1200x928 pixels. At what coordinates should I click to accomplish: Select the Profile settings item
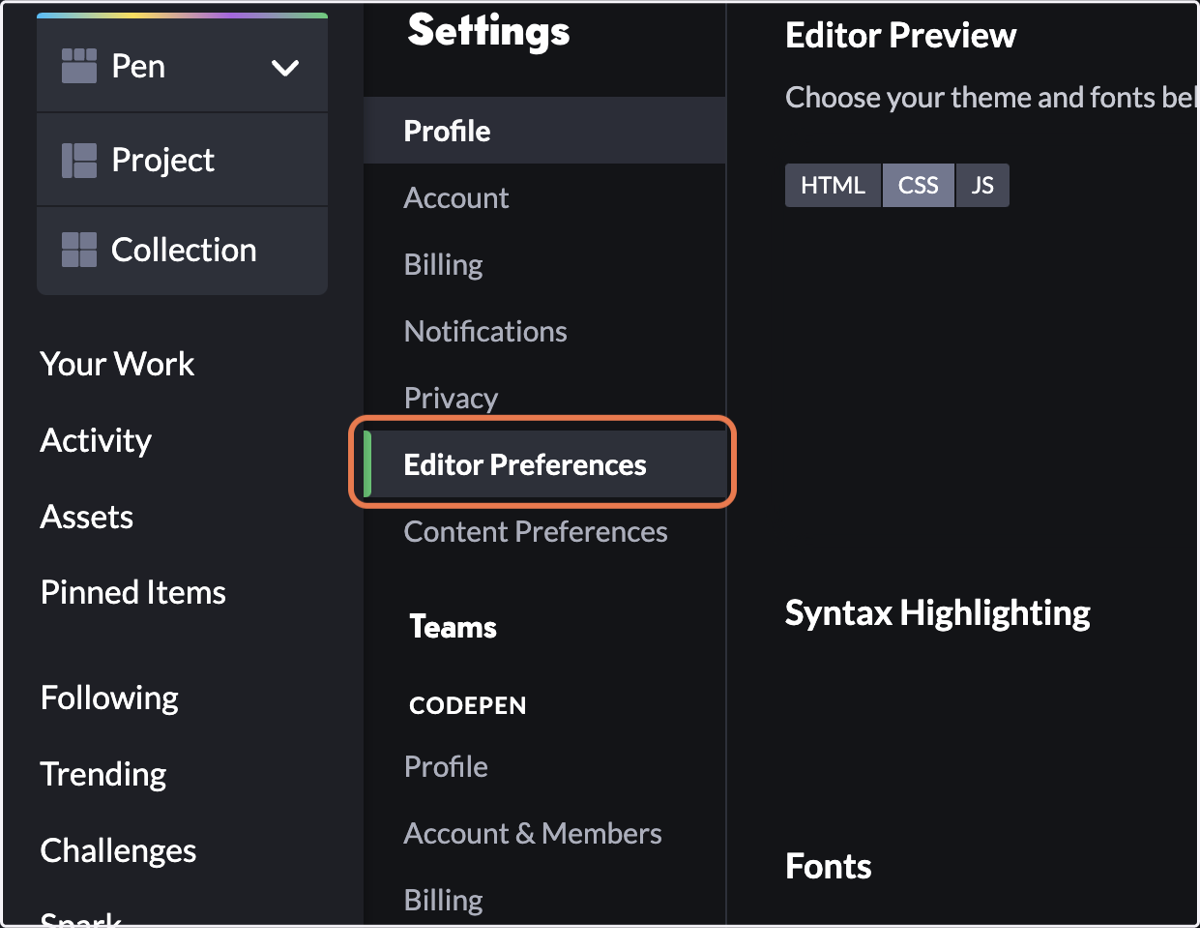[545, 131]
